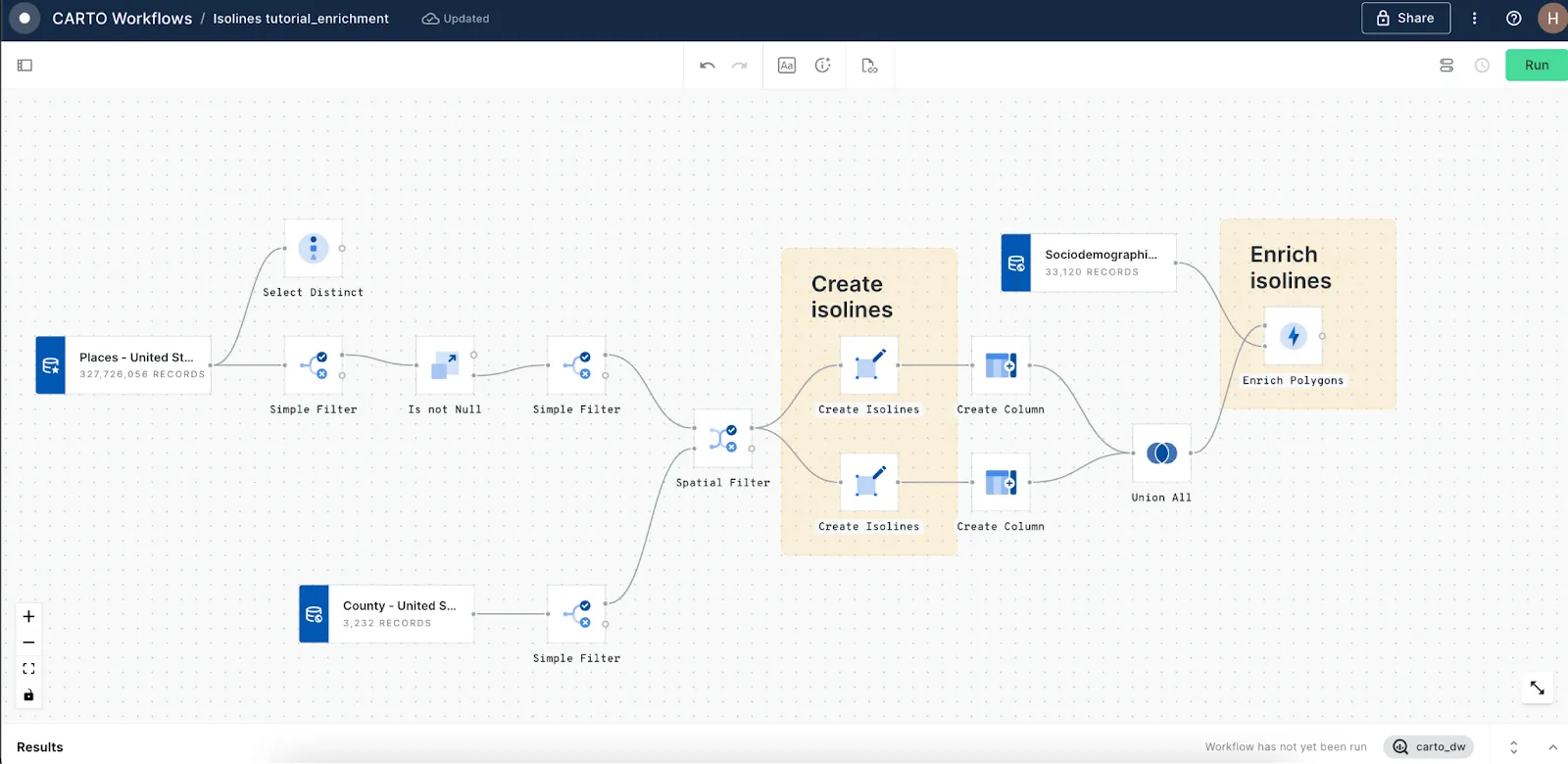The height and width of the screenshot is (764, 1568).
Task: Click the undo arrow in toolbar
Action: [708, 66]
